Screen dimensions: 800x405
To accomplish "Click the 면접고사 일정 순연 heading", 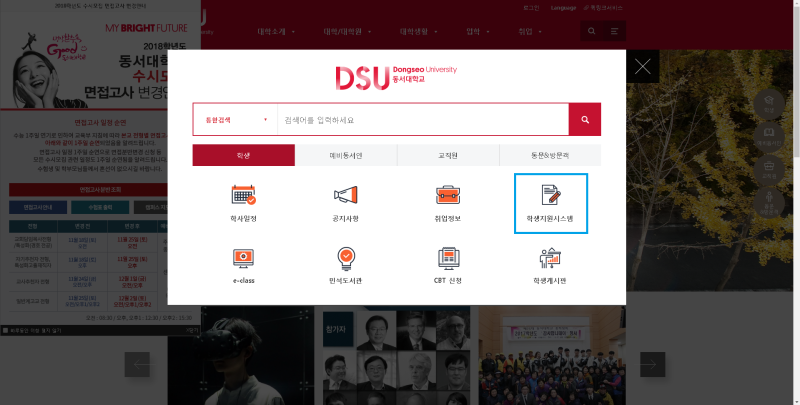I will point(100,123).
